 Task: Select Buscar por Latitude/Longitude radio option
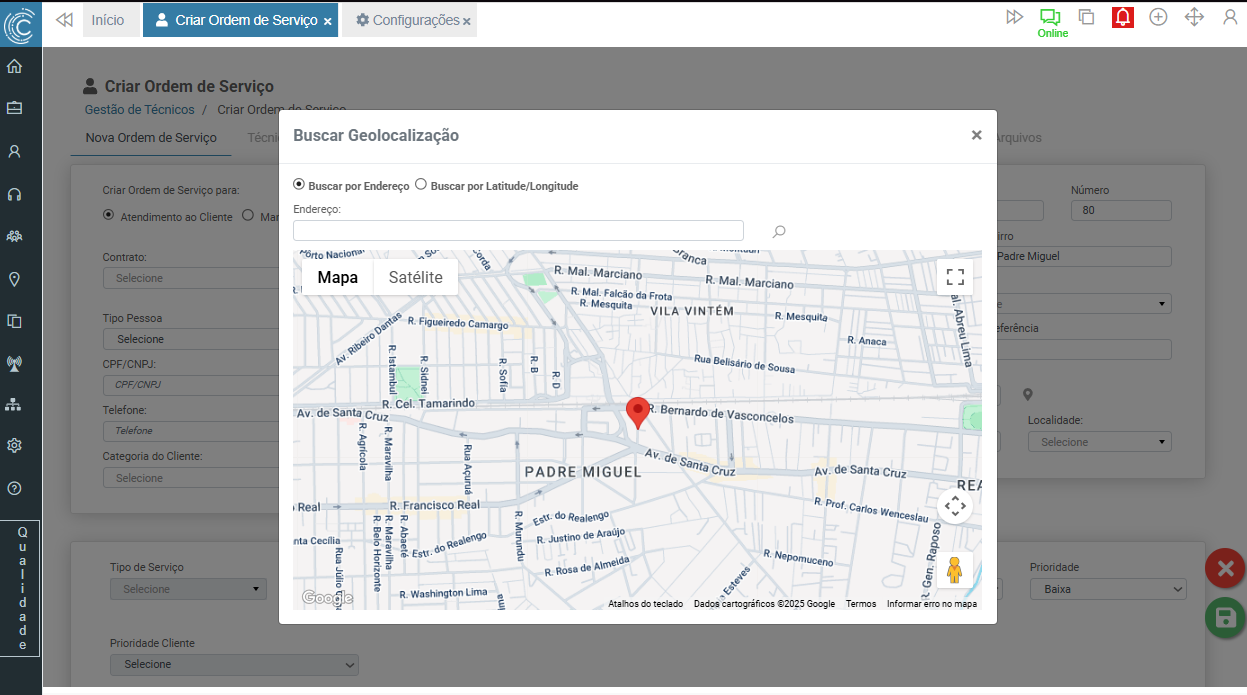click(x=421, y=185)
